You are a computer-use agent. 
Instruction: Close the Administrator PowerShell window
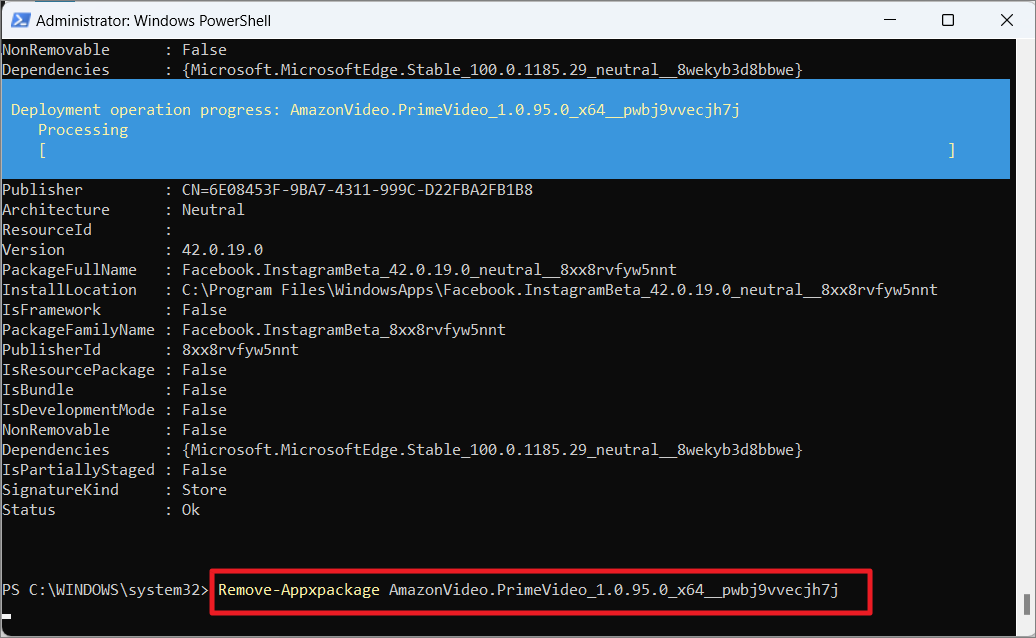pyautogui.click(x=1006, y=20)
